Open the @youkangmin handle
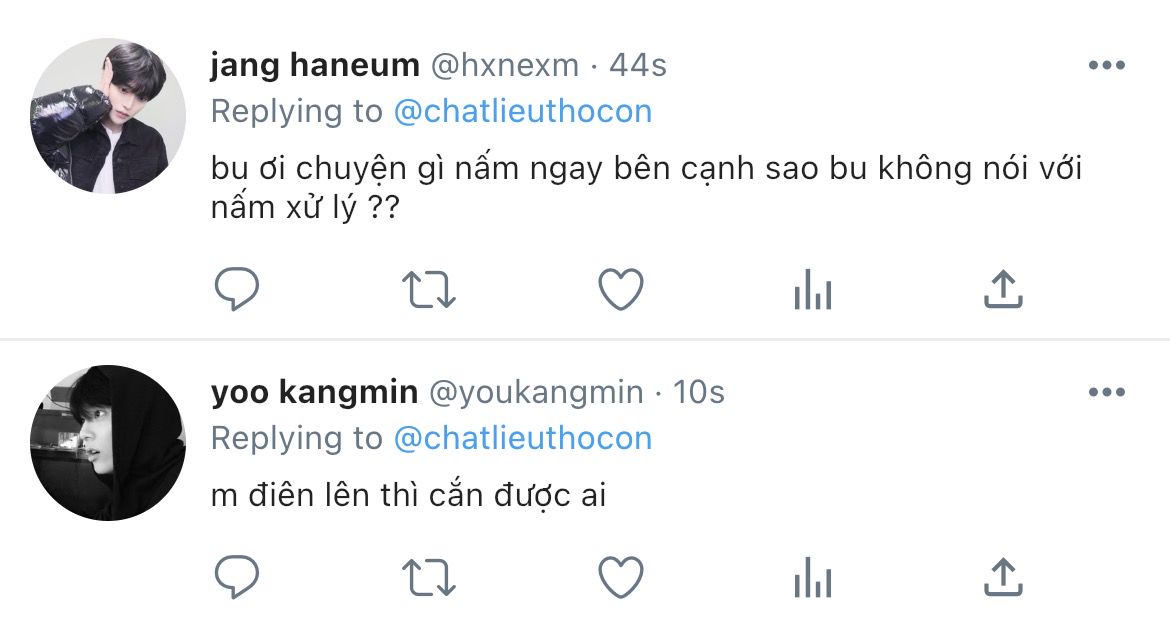Viewport: 1170px width, 626px height. pos(536,393)
